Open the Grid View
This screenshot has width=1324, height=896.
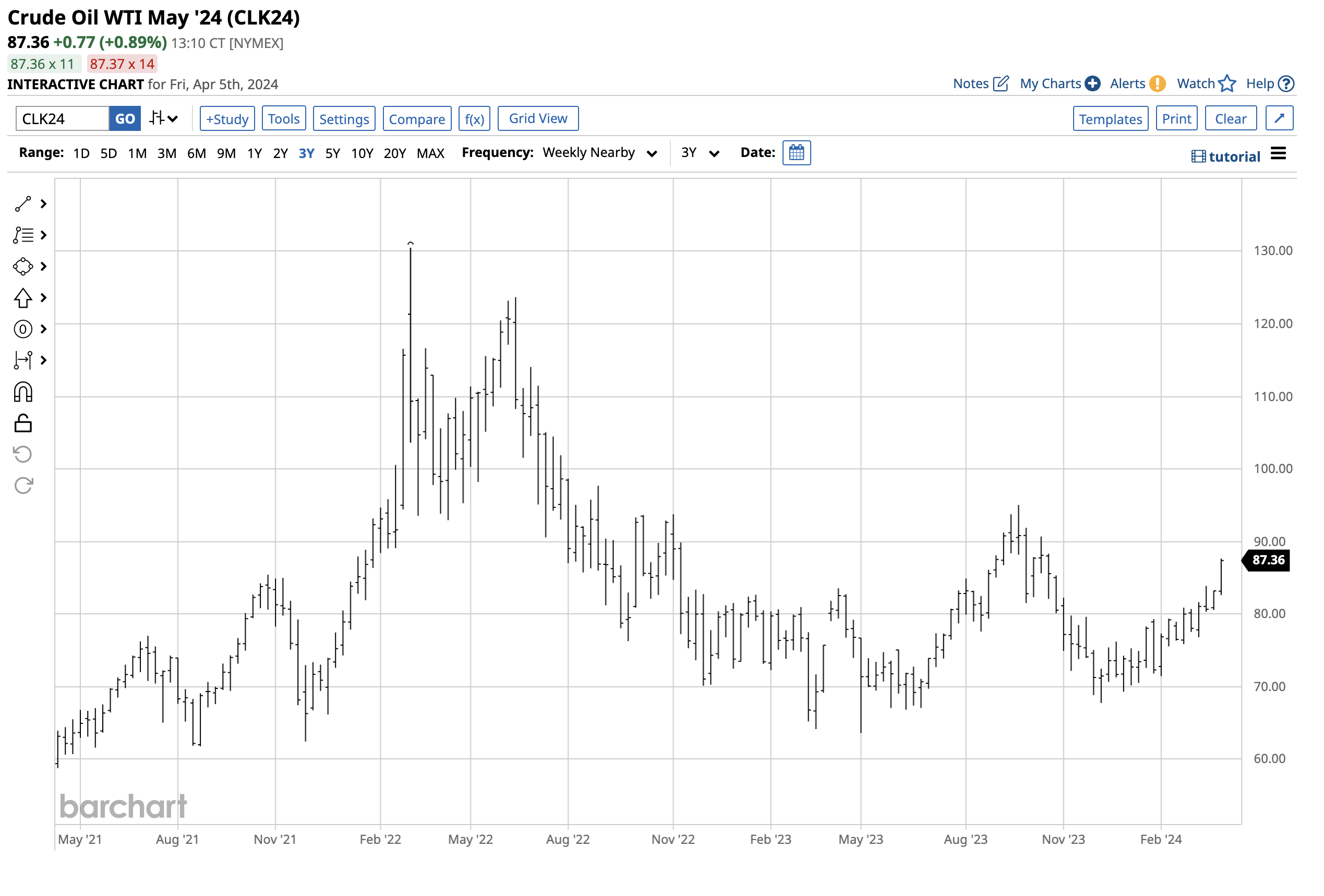[x=537, y=118]
